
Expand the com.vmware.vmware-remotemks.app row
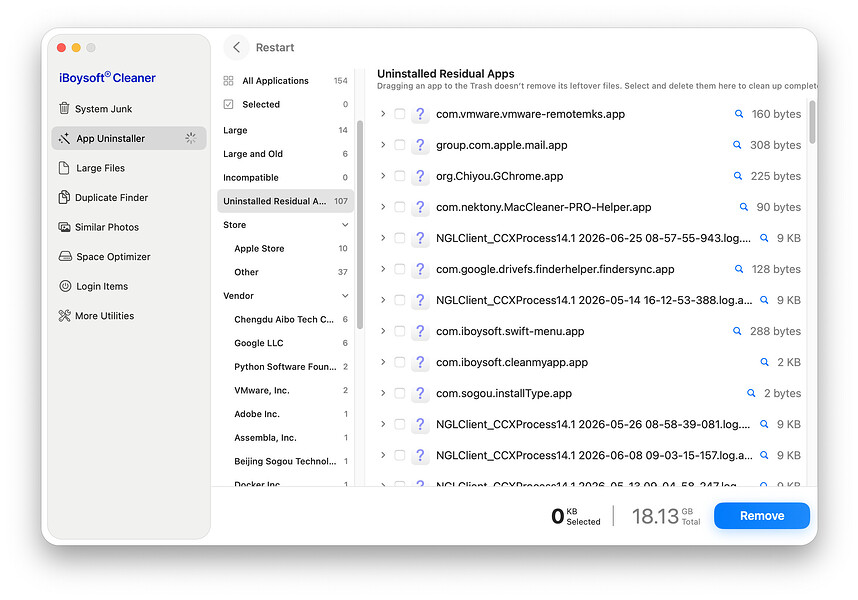pos(383,114)
